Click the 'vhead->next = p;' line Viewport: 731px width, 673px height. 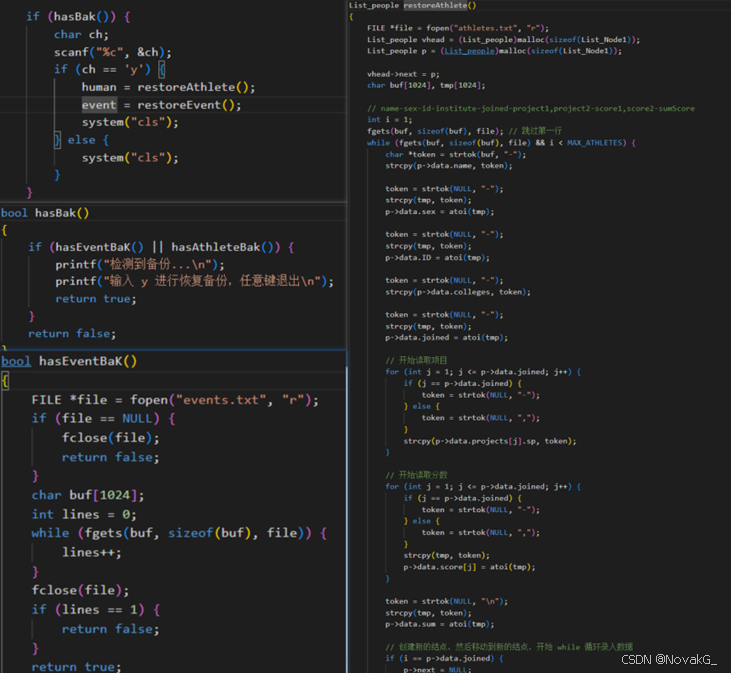tap(403, 74)
